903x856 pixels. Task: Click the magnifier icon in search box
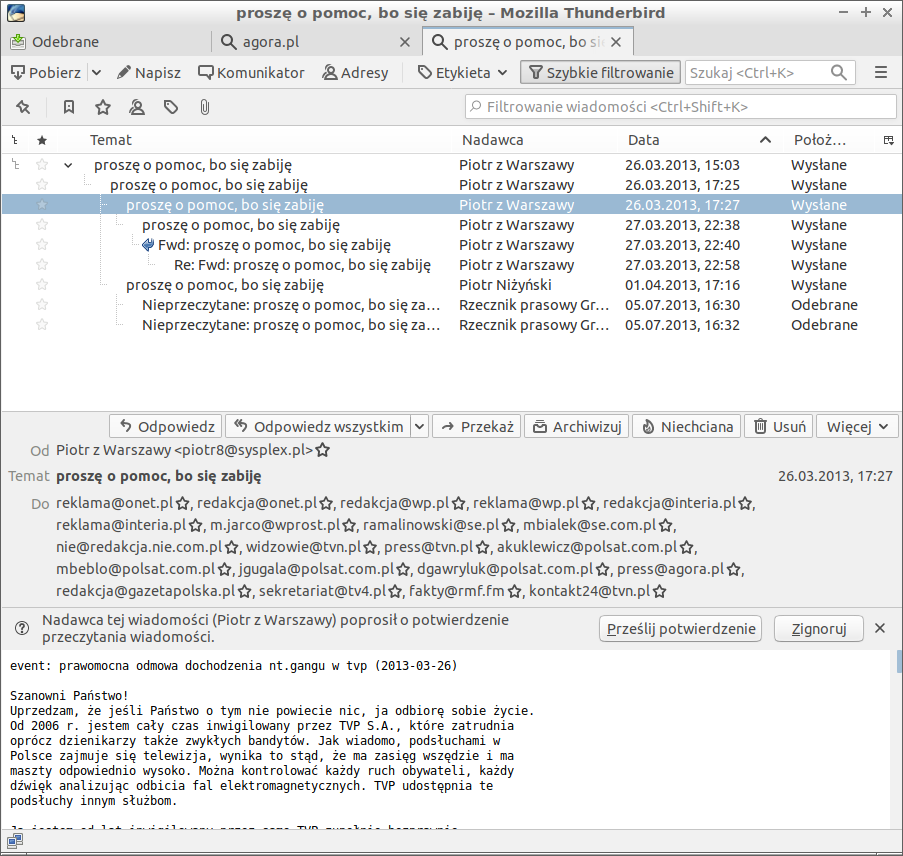(838, 73)
